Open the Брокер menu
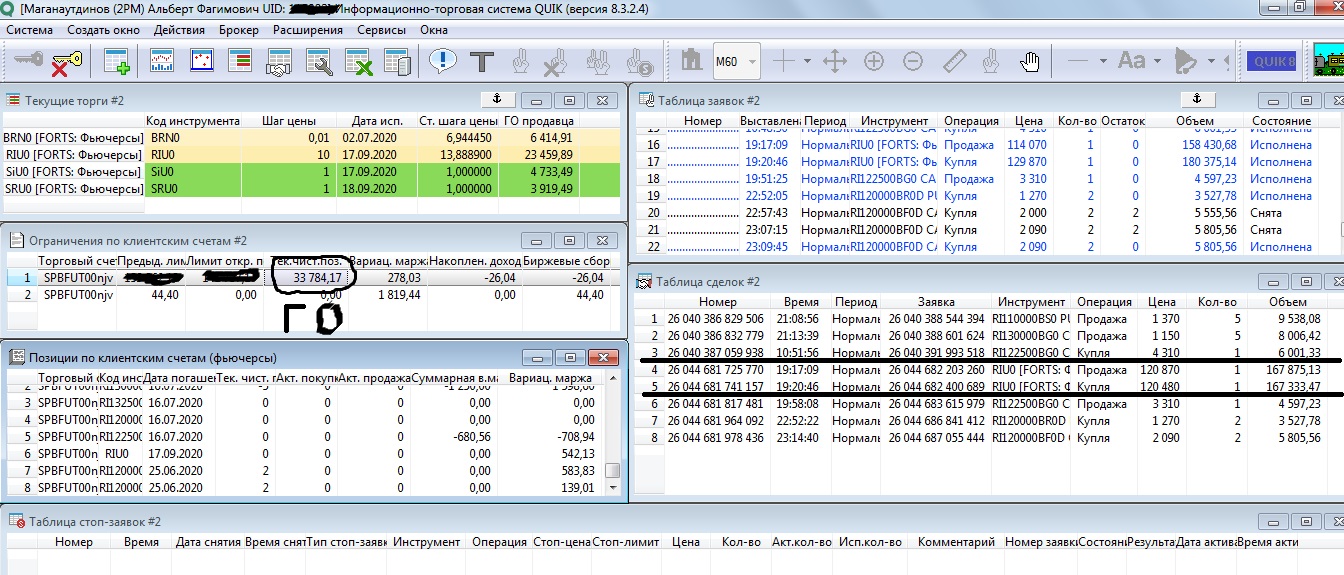This screenshot has height=575, width=1344. pyautogui.click(x=238, y=30)
